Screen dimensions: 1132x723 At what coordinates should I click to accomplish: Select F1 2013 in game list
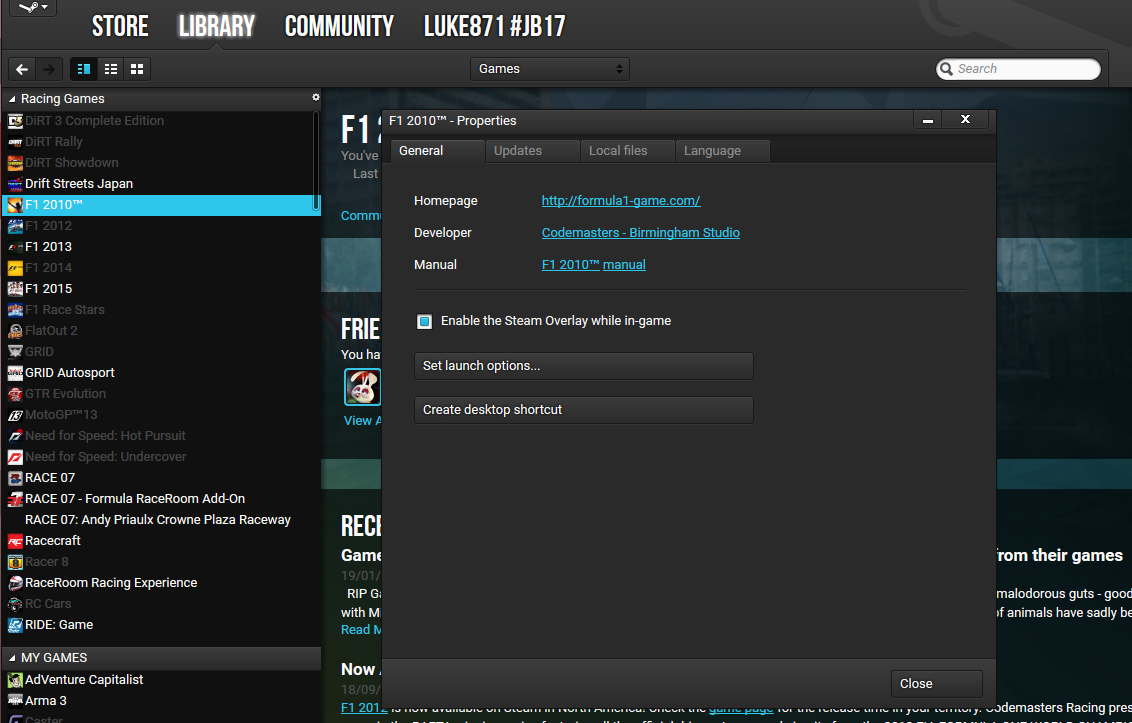[x=162, y=246]
